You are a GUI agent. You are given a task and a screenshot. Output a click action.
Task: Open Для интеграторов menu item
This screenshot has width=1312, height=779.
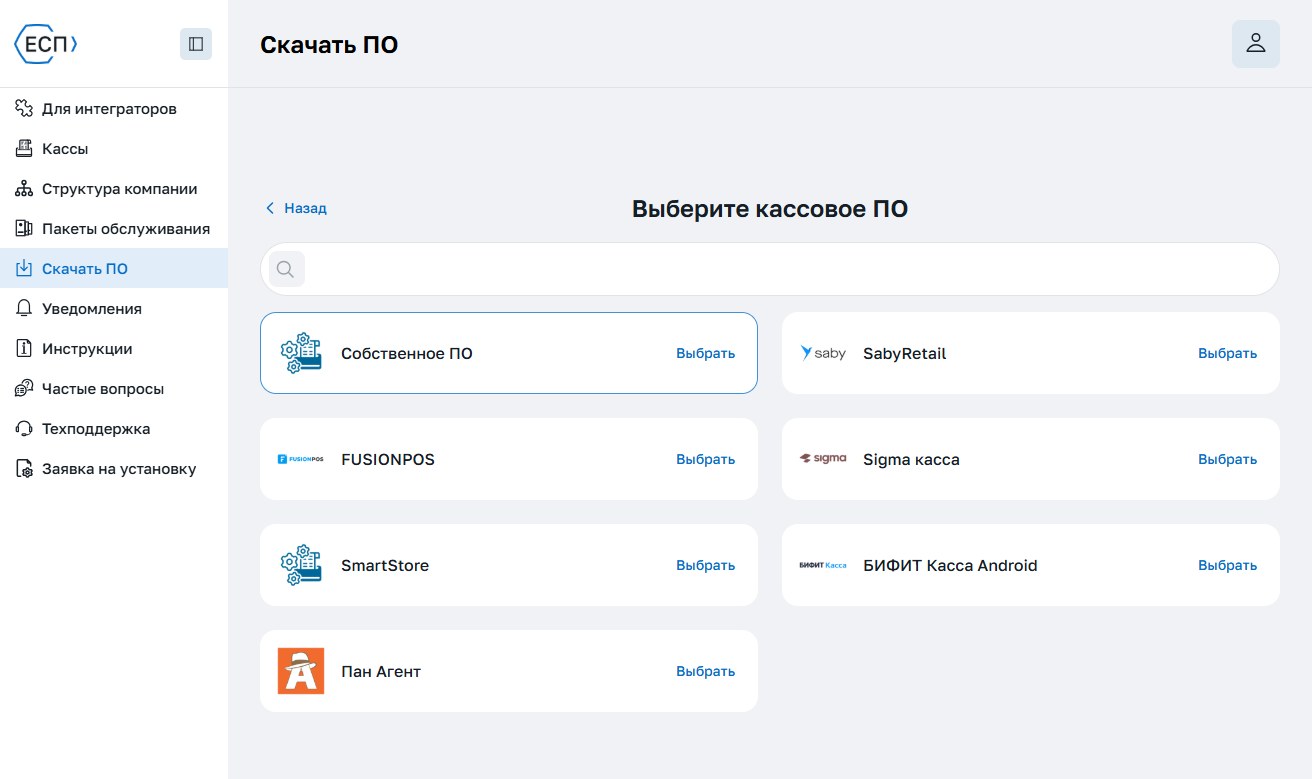(x=114, y=108)
